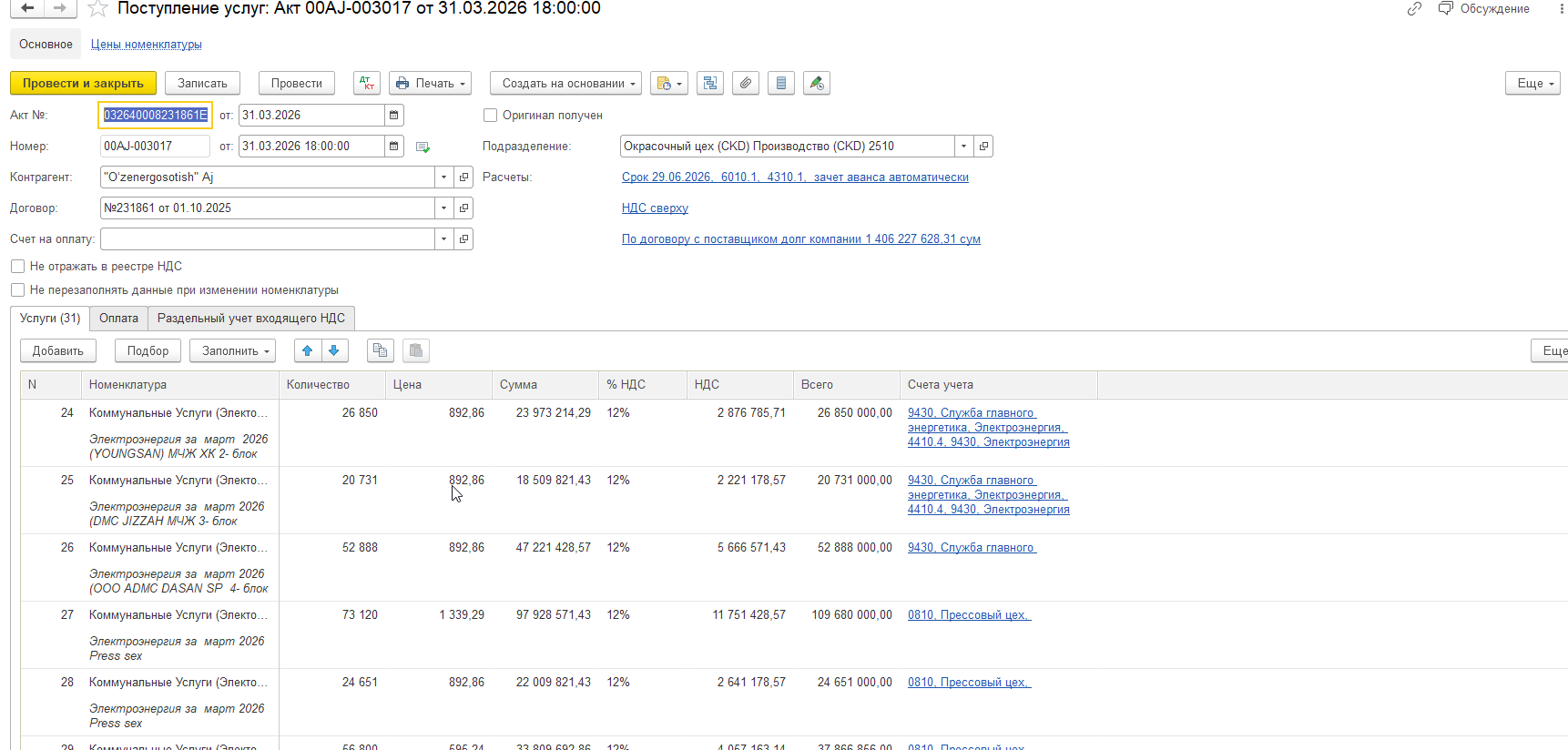Open the reports icon dropdown after Создать на основании
Screen dimensions: 1568x750
pos(669,84)
